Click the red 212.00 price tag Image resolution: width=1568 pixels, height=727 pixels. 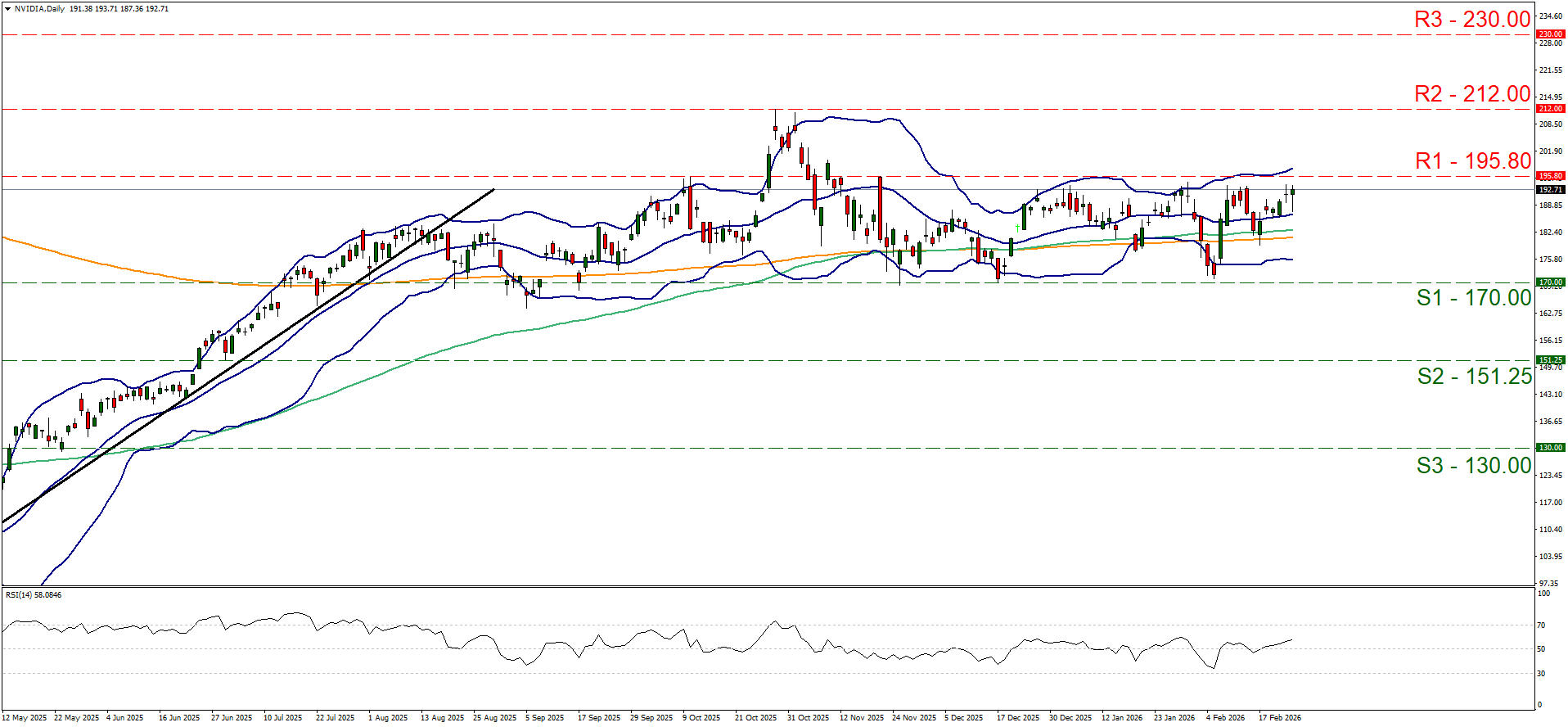coord(1550,109)
